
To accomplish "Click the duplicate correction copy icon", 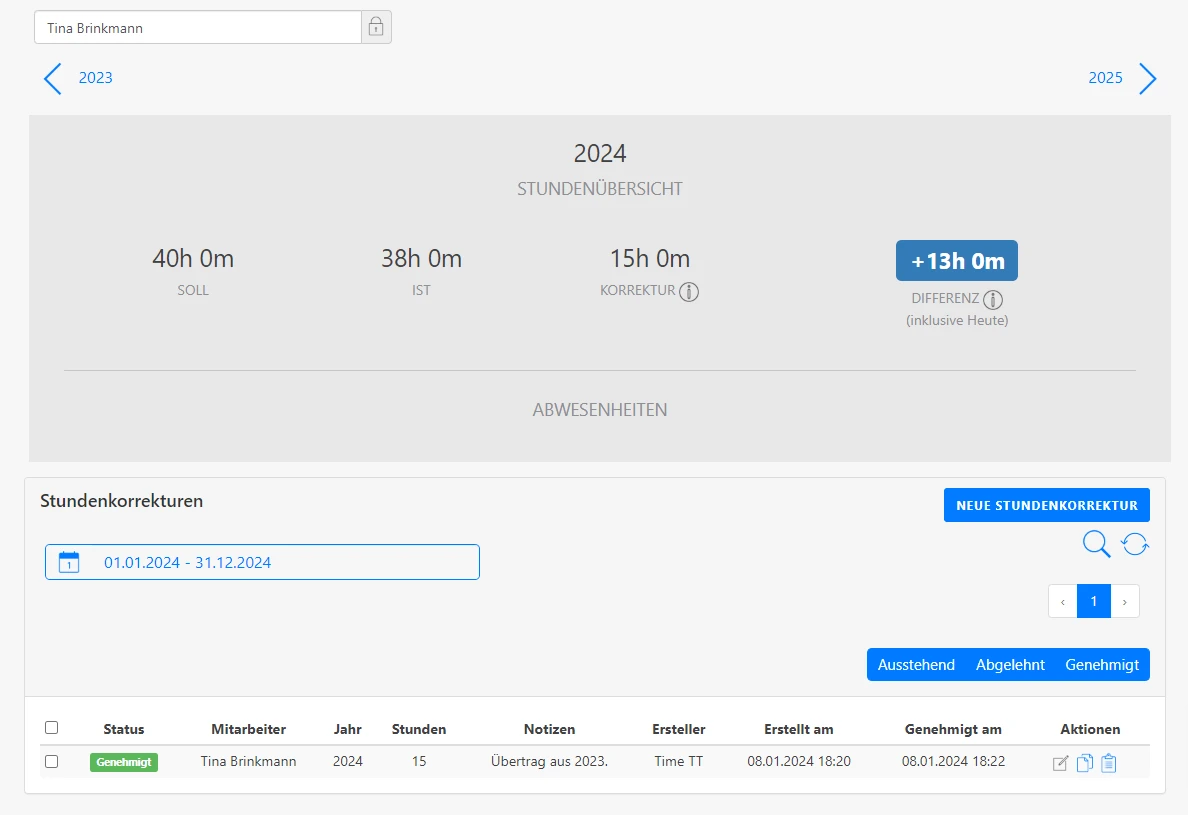I will pos(1086,762).
